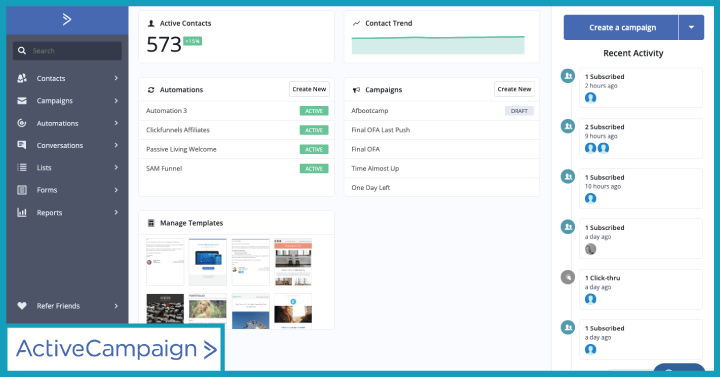Click the Campaigns panel megaphone icon

[356, 90]
